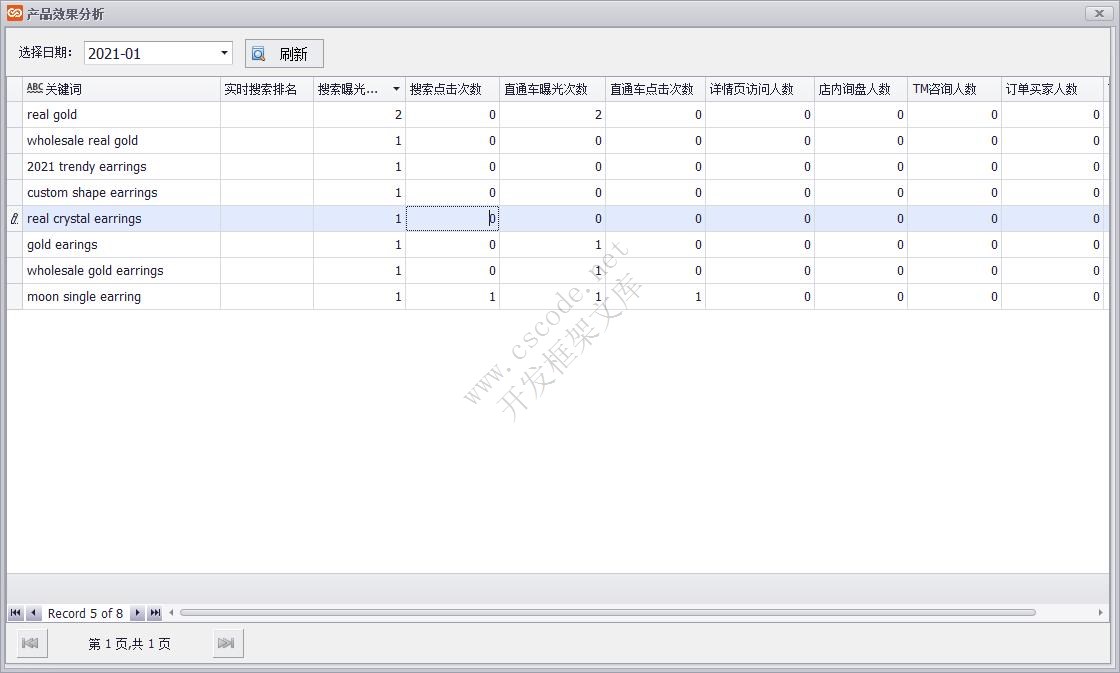Screen dimensions: 1120x673
Task: Click 搜索曝光 value 2 in 'real gold' row
Action: [359, 114]
